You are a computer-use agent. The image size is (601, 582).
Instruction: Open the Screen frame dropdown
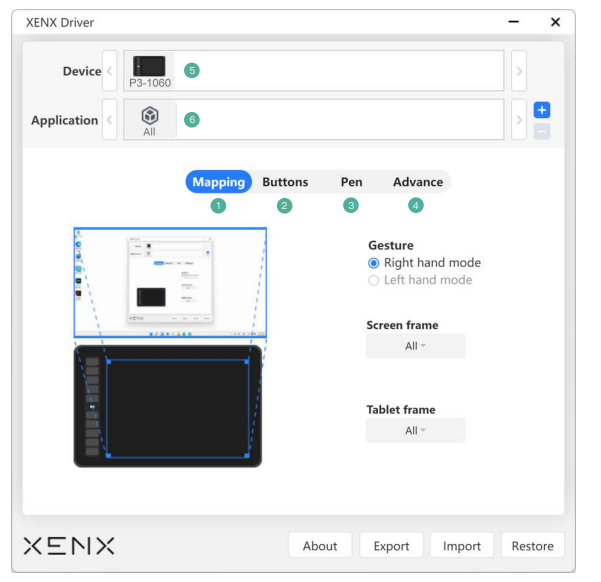(x=415, y=346)
